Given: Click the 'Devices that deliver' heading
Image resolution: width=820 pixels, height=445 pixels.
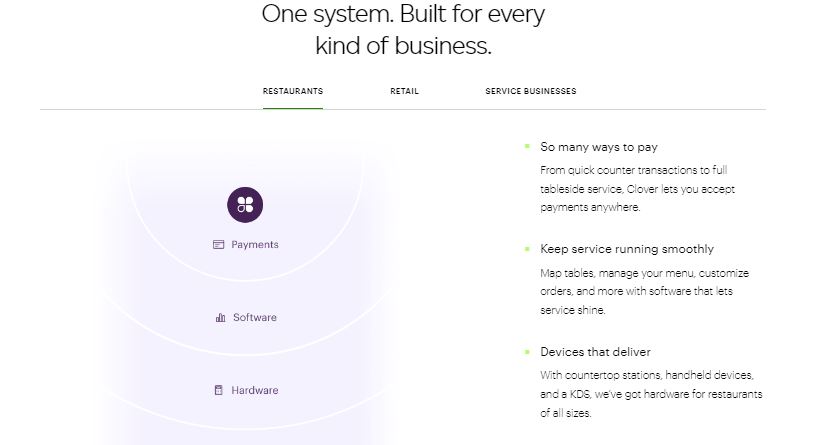Looking at the screenshot, I should [596, 352].
